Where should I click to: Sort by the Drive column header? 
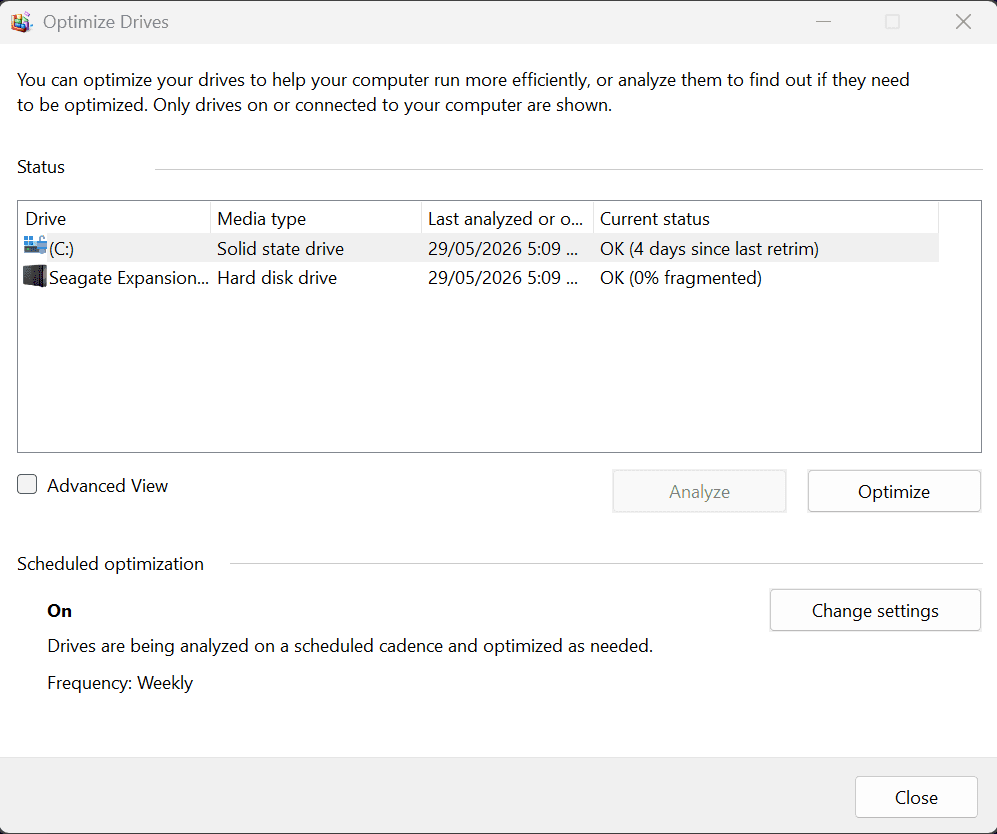point(114,218)
